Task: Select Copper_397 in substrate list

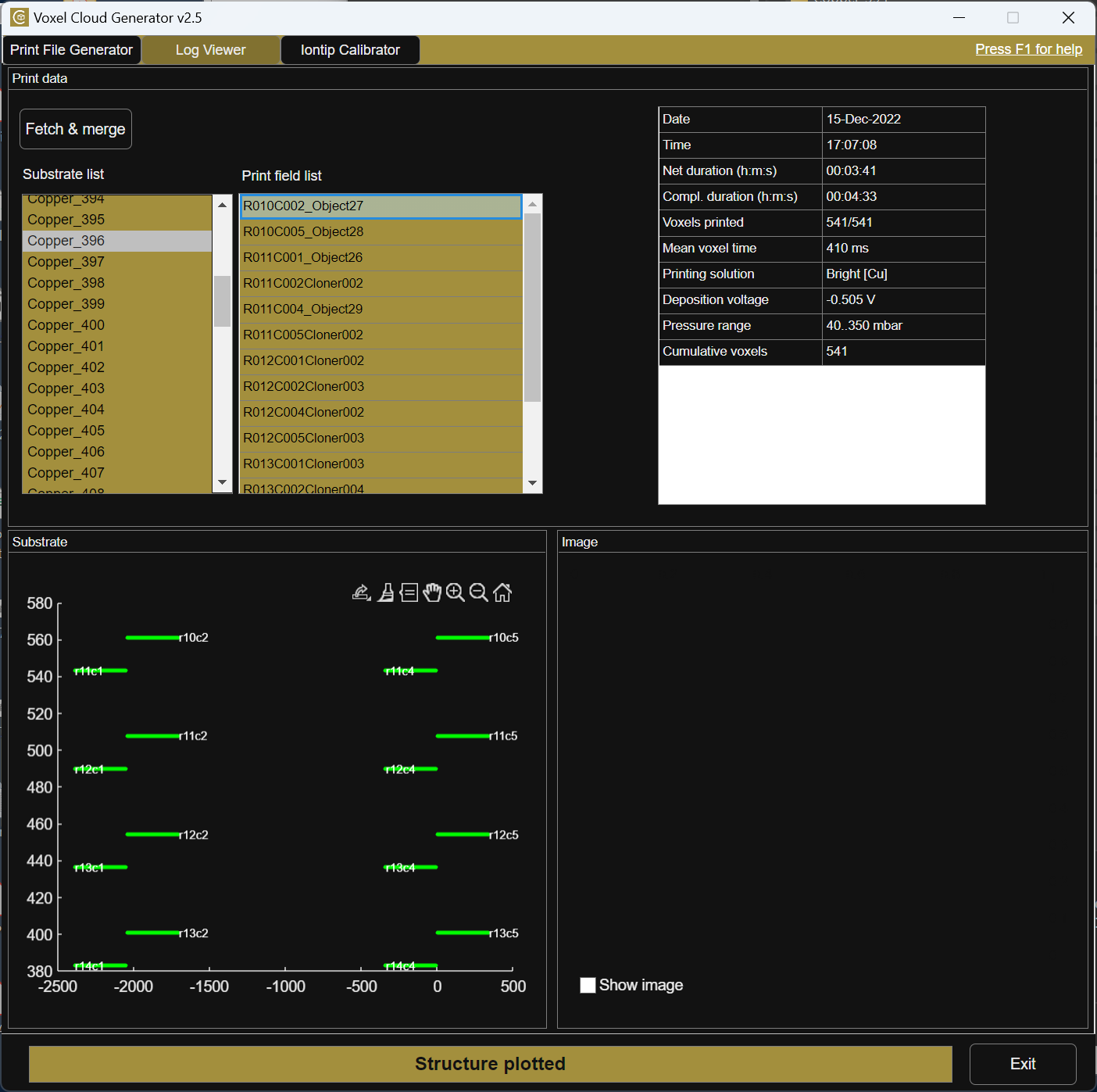Action: coord(117,262)
